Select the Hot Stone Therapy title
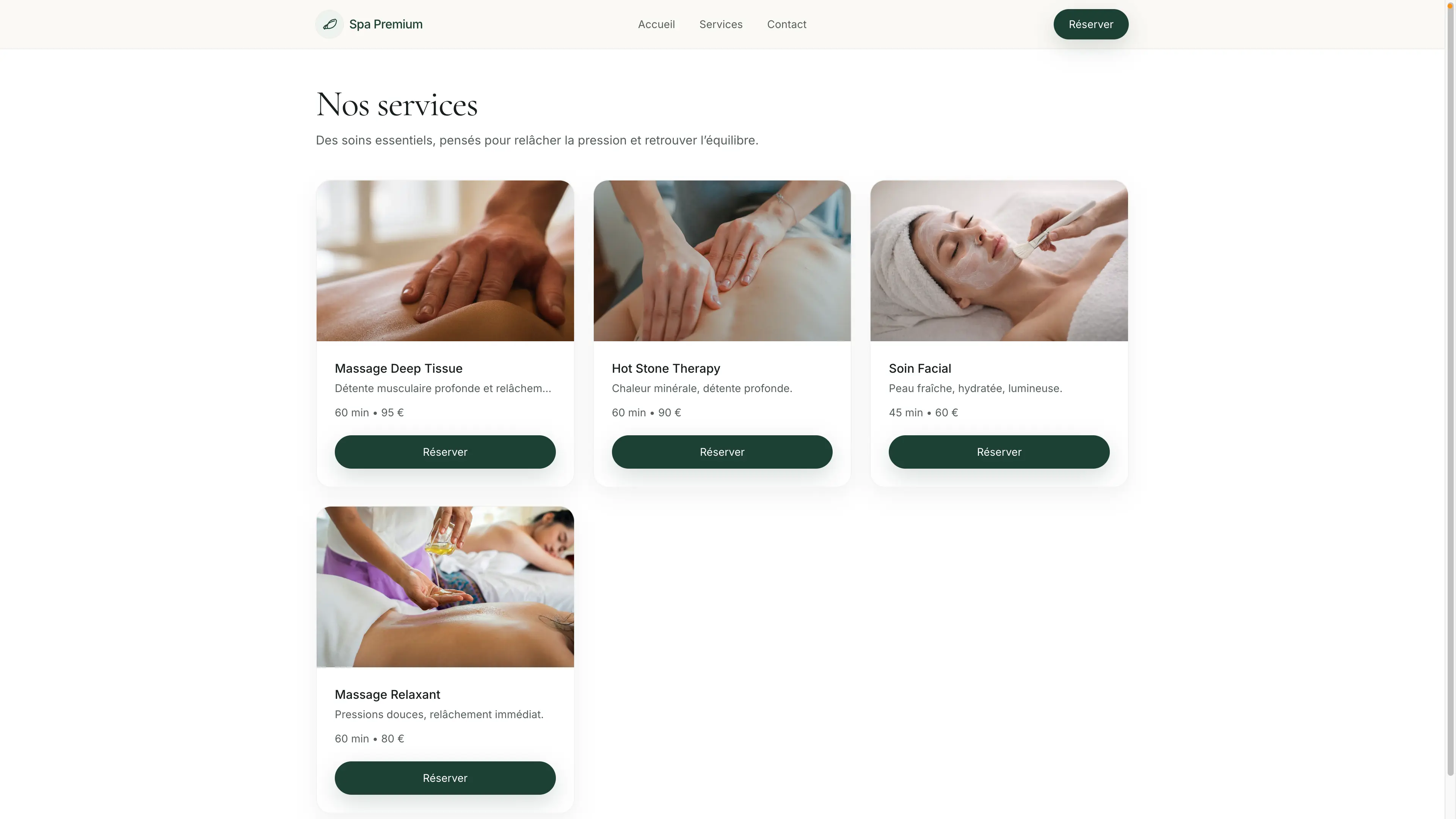 point(666,369)
